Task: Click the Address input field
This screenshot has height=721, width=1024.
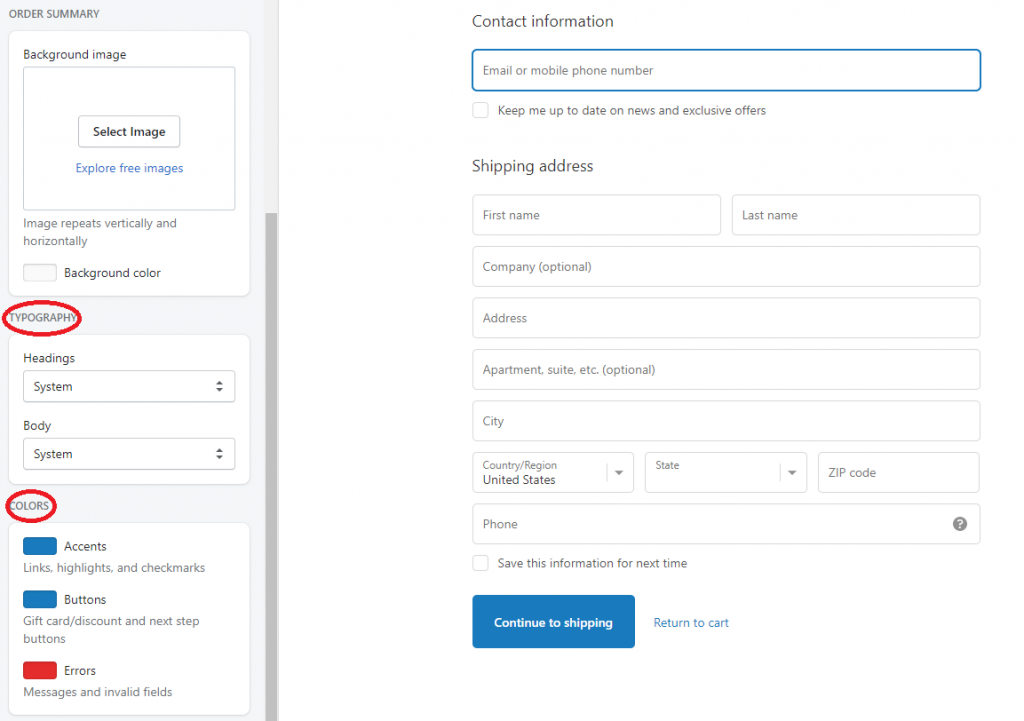Action: coord(726,318)
